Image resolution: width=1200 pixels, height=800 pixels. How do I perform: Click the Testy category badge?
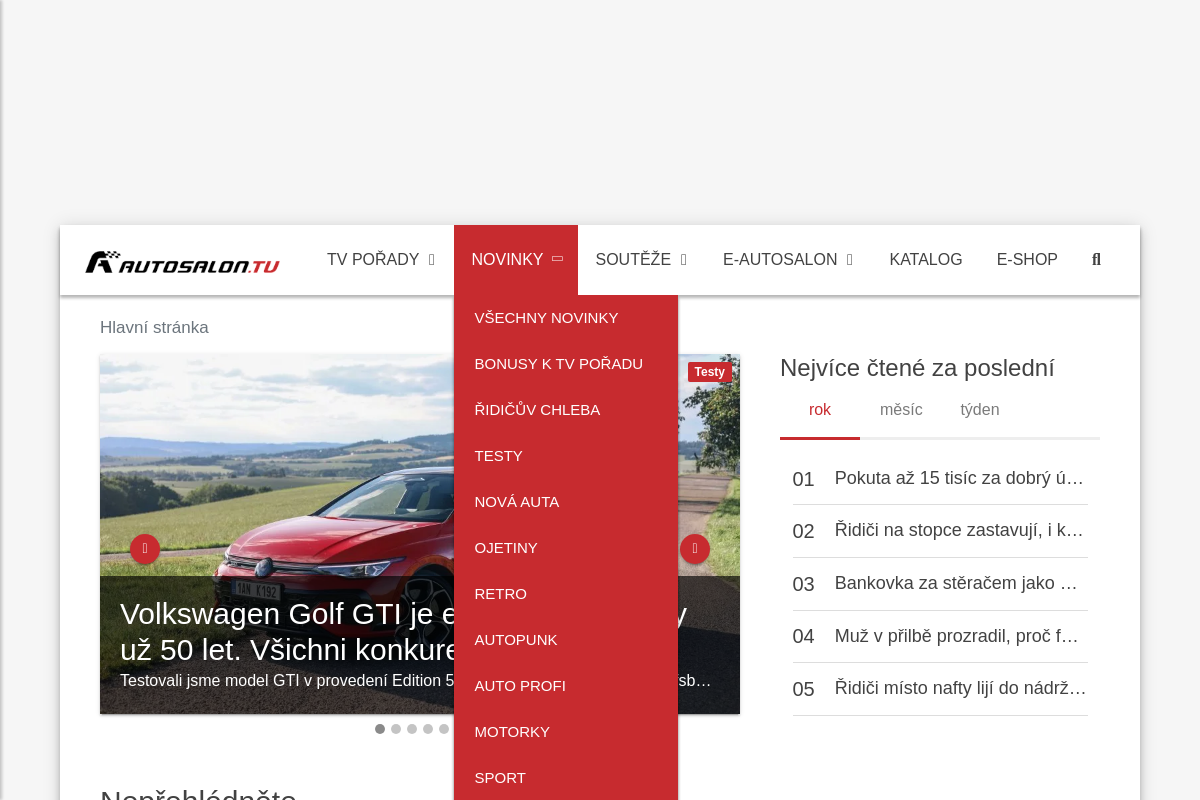click(710, 372)
